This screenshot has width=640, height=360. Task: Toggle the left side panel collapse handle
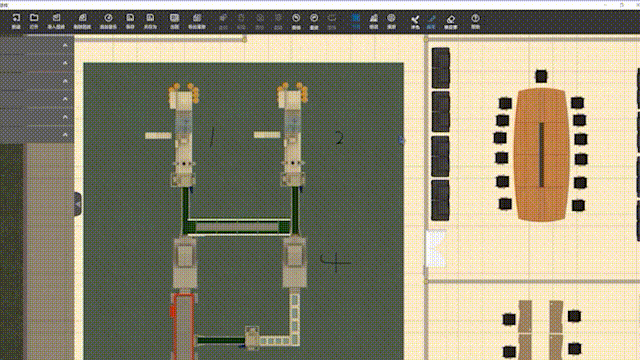[x=78, y=204]
